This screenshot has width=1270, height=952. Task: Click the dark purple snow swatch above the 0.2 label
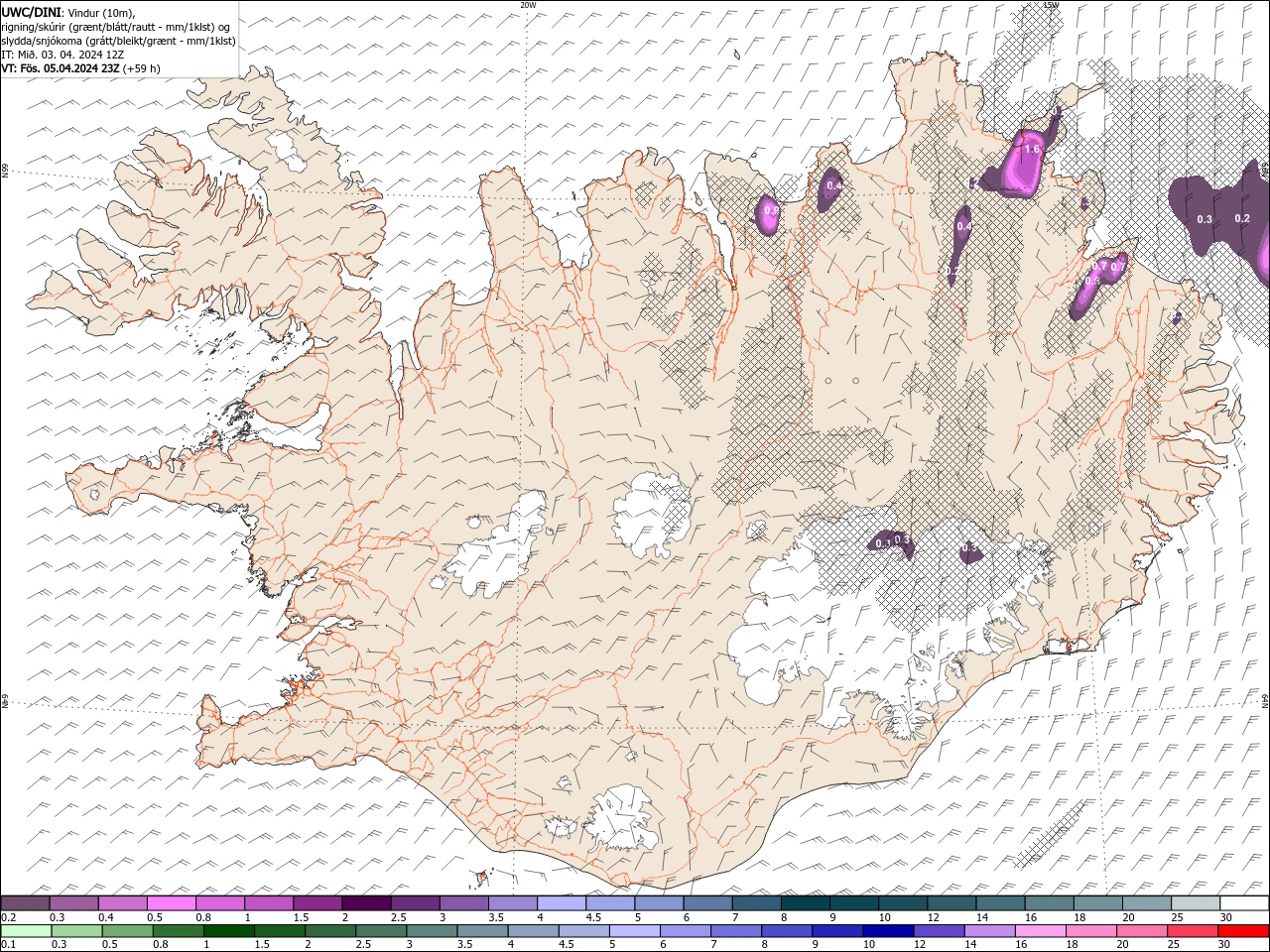[25, 903]
